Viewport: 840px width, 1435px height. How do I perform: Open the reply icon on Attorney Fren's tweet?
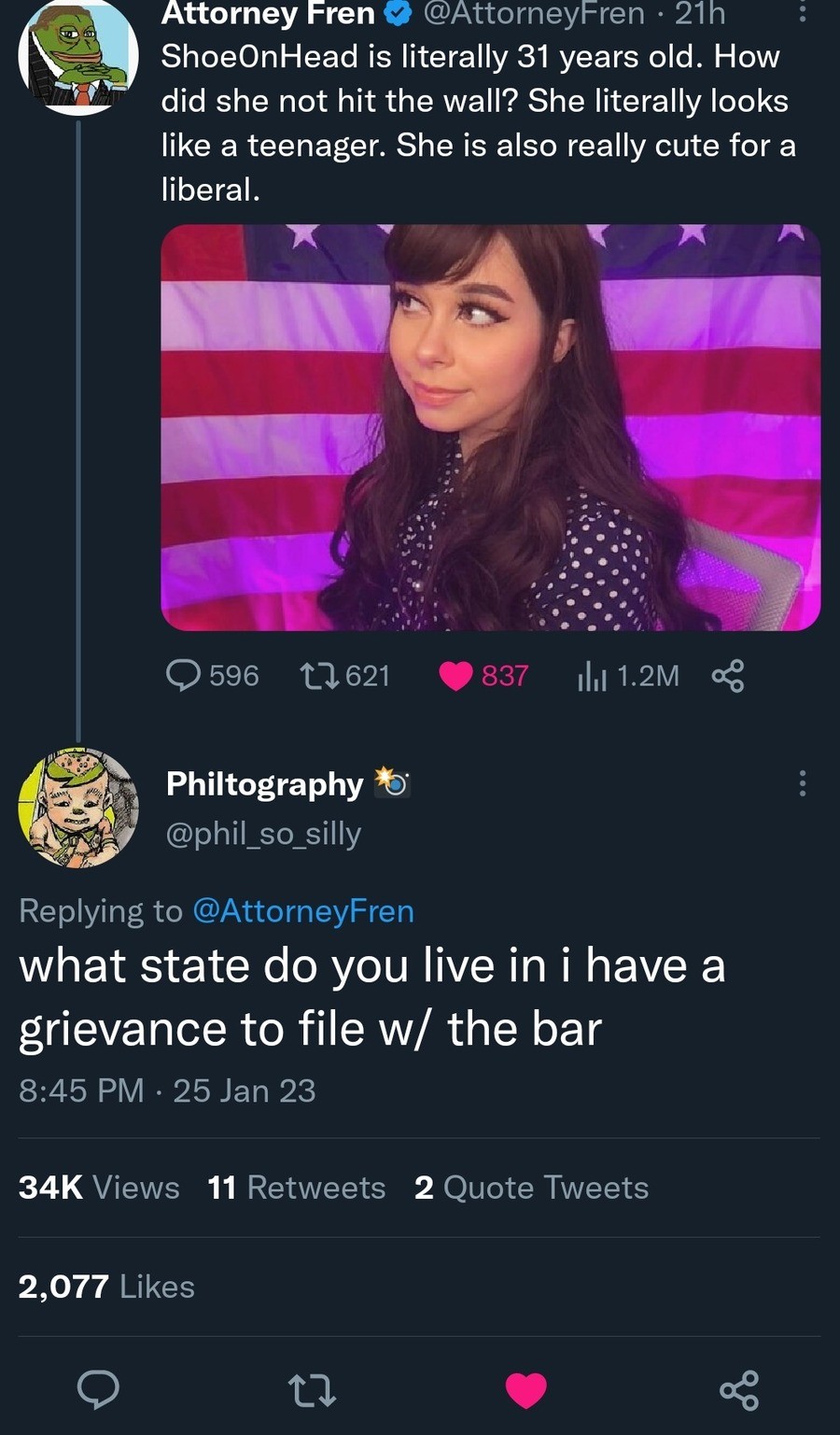coord(183,675)
